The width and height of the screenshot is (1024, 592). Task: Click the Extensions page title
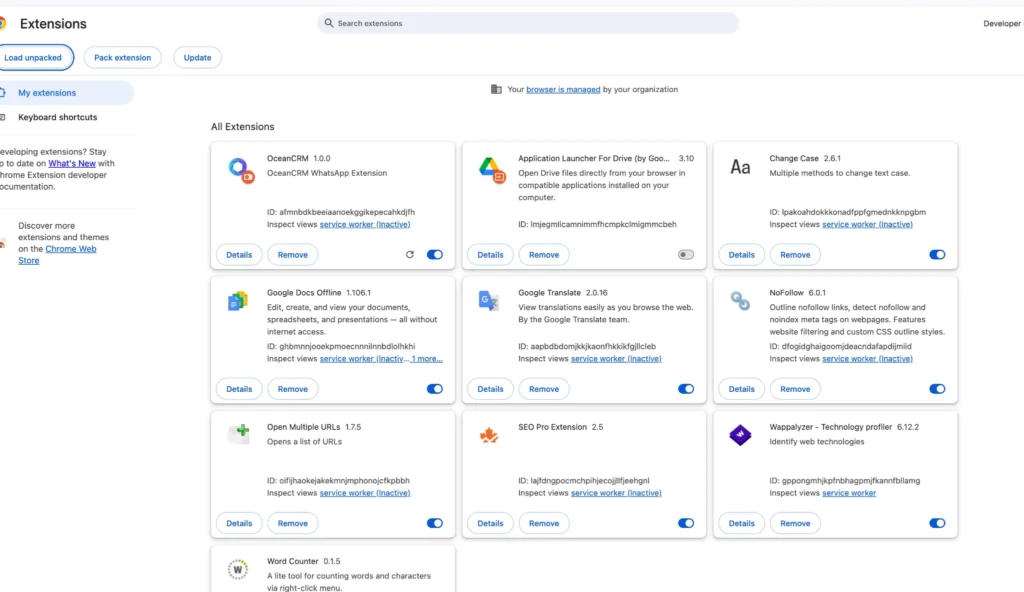[53, 24]
